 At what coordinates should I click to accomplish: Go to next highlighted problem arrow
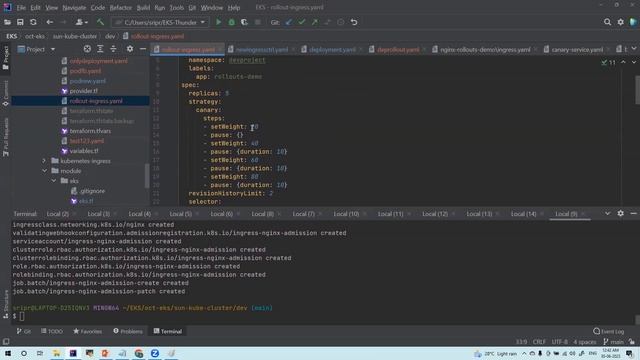633,62
